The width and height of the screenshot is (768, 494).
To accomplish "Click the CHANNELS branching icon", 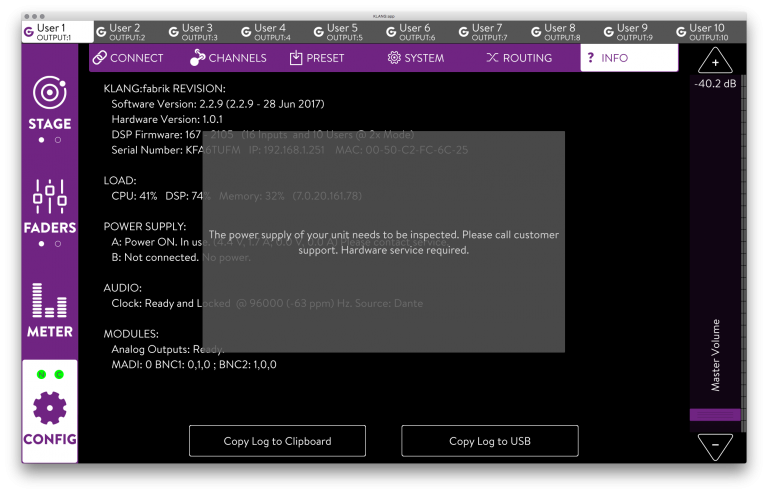I will point(197,57).
